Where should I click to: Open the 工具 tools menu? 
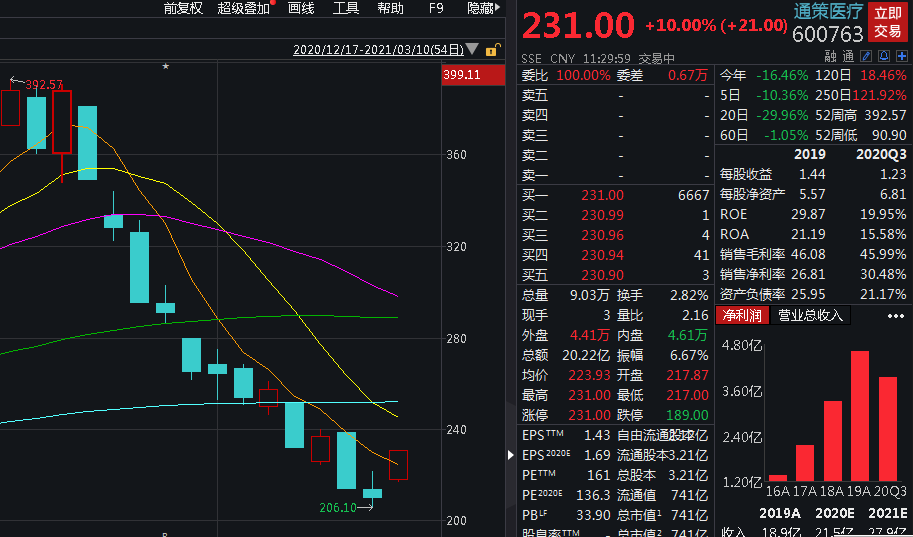coord(346,8)
